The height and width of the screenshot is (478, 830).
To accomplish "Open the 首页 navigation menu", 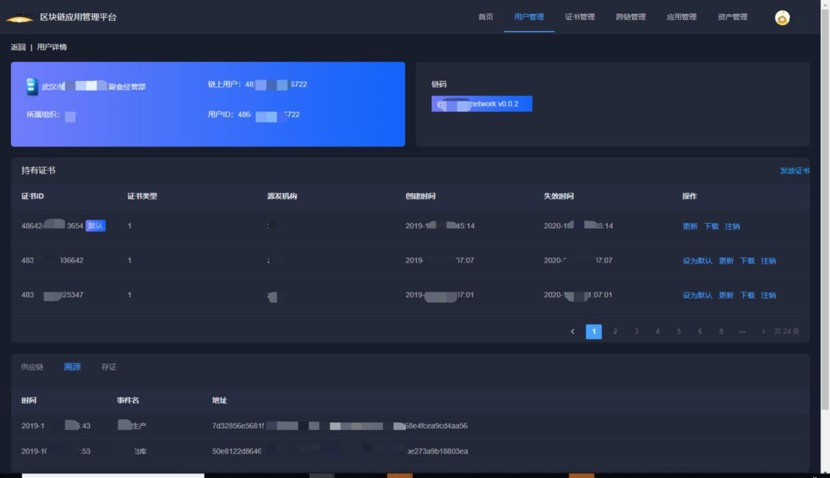I will point(485,17).
